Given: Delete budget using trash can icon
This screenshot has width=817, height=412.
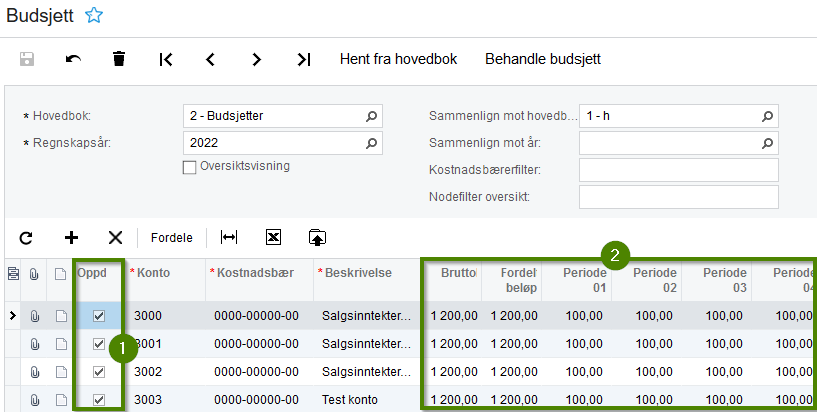Looking at the screenshot, I should [x=119, y=59].
